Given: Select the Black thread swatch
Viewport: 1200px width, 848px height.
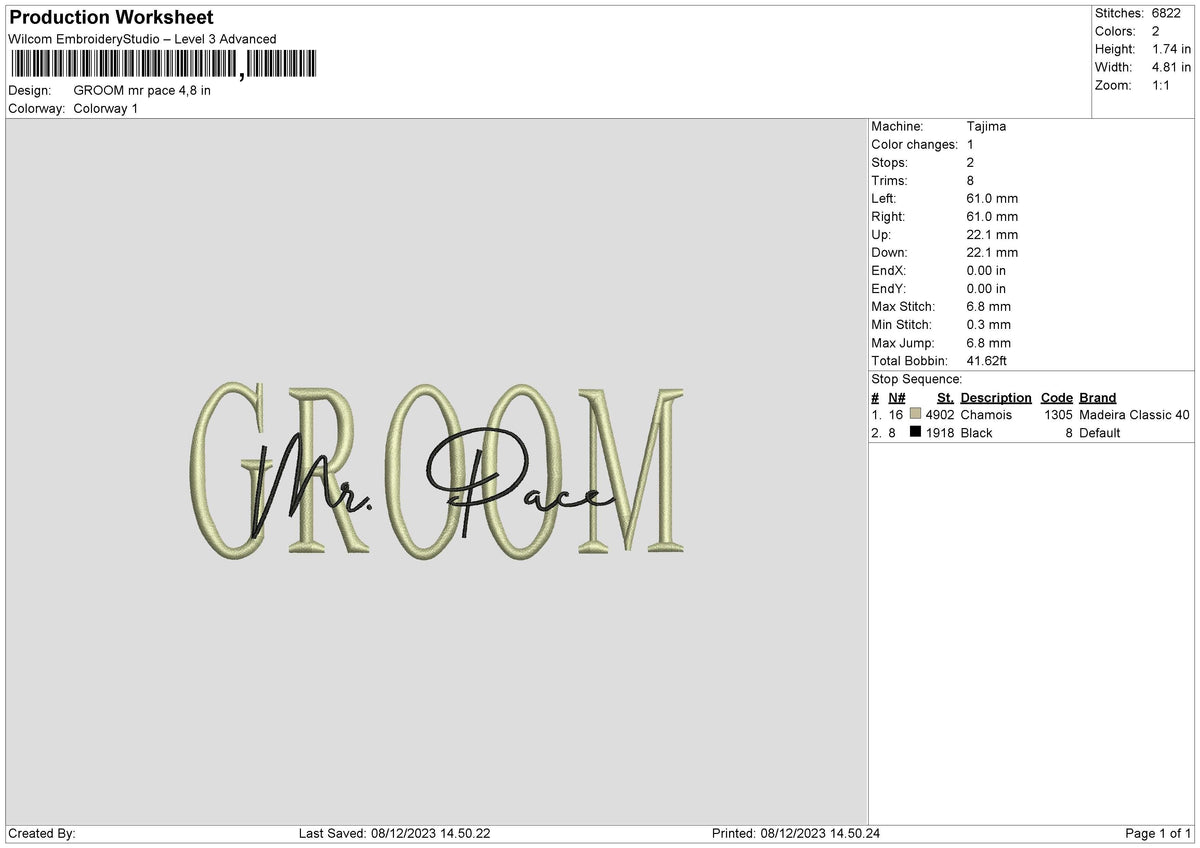Looking at the screenshot, I should 915,433.
